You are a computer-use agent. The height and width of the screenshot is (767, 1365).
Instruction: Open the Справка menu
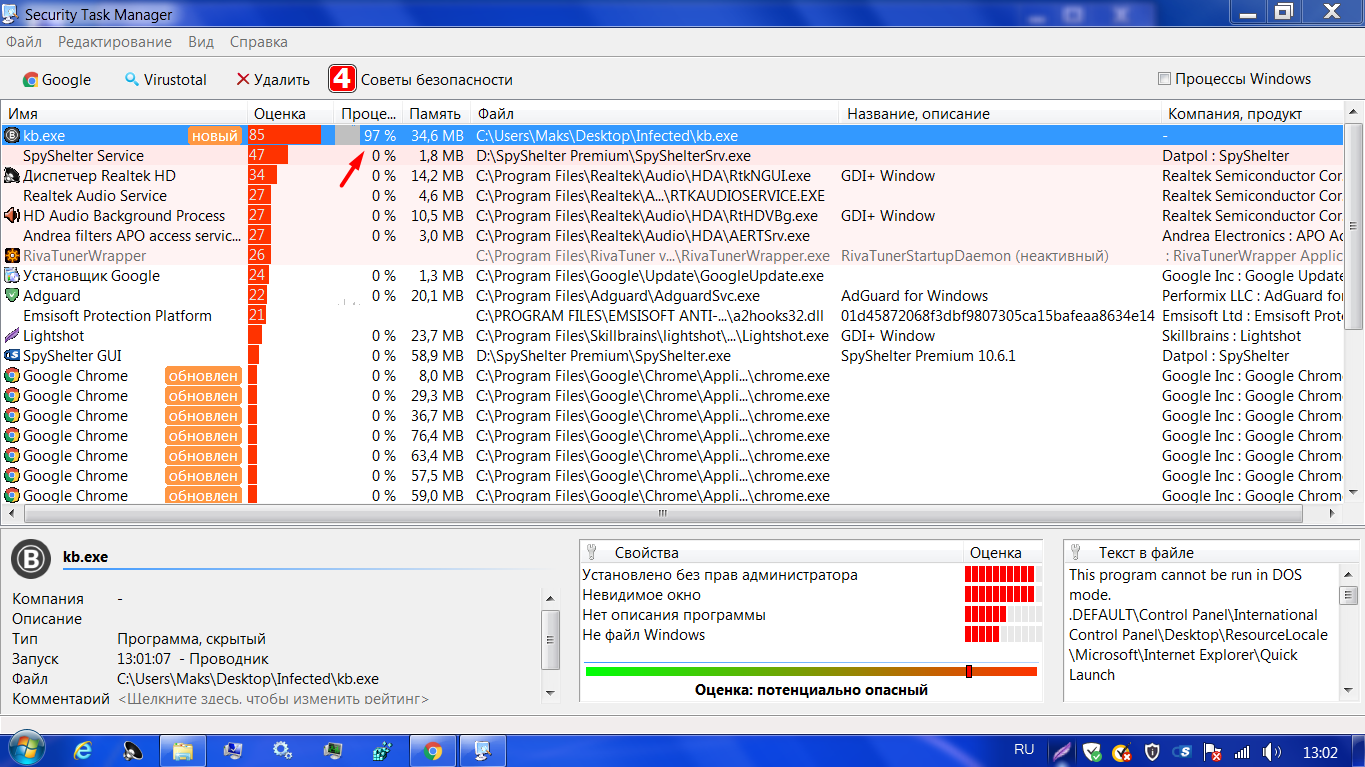pos(259,42)
